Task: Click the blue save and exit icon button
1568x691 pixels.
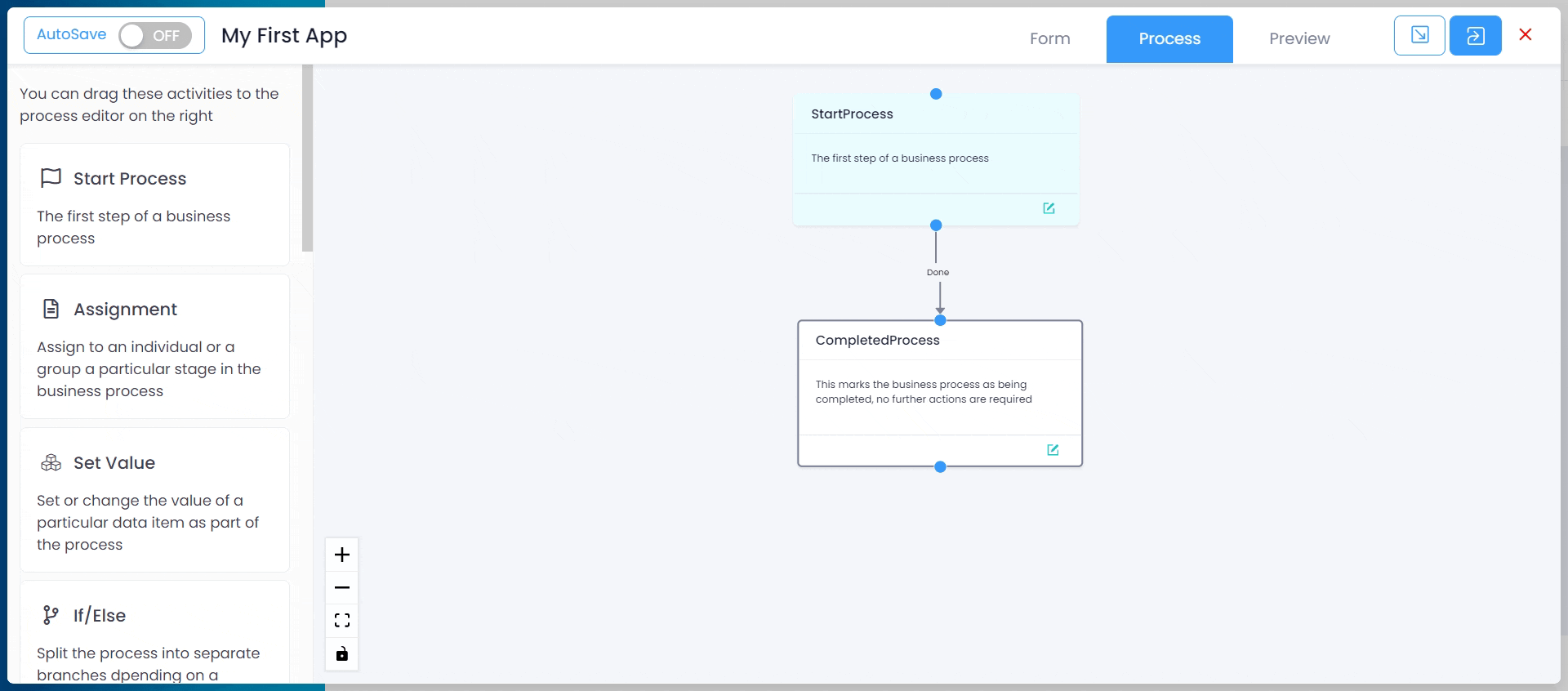Action: [1474, 36]
